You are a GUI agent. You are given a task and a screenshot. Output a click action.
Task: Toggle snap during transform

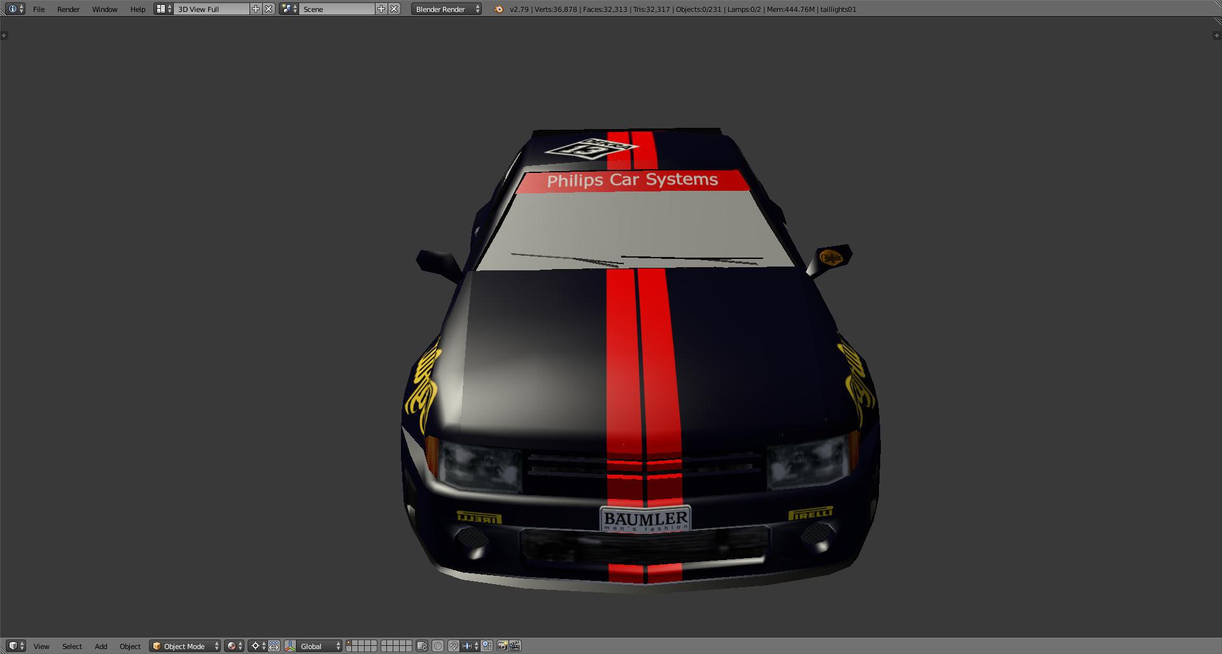(453, 646)
